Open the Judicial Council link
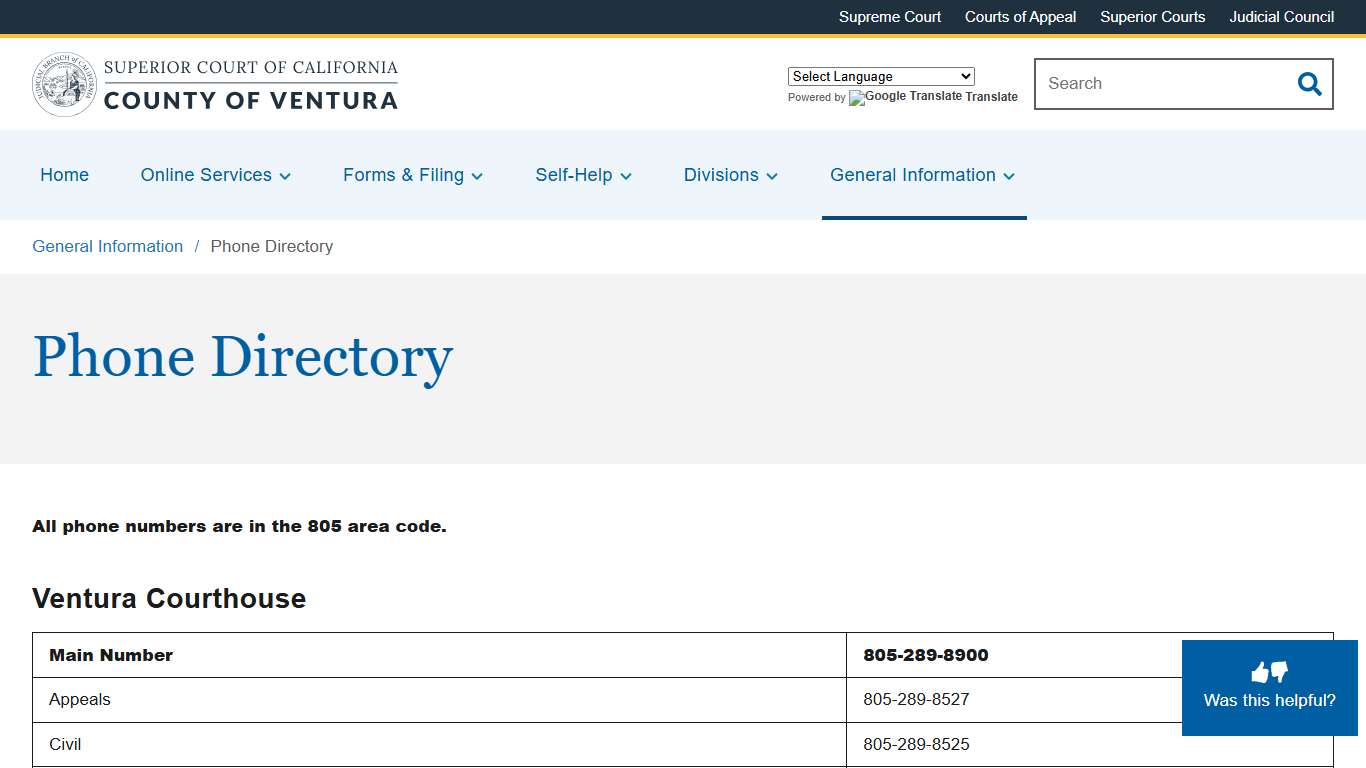The width and height of the screenshot is (1366, 768). point(1281,17)
